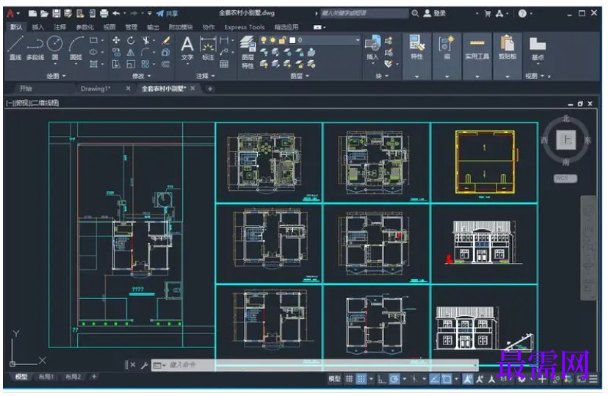Switch to the 开始 start tab
Viewport: 608px width, 396px height.
coord(26,89)
